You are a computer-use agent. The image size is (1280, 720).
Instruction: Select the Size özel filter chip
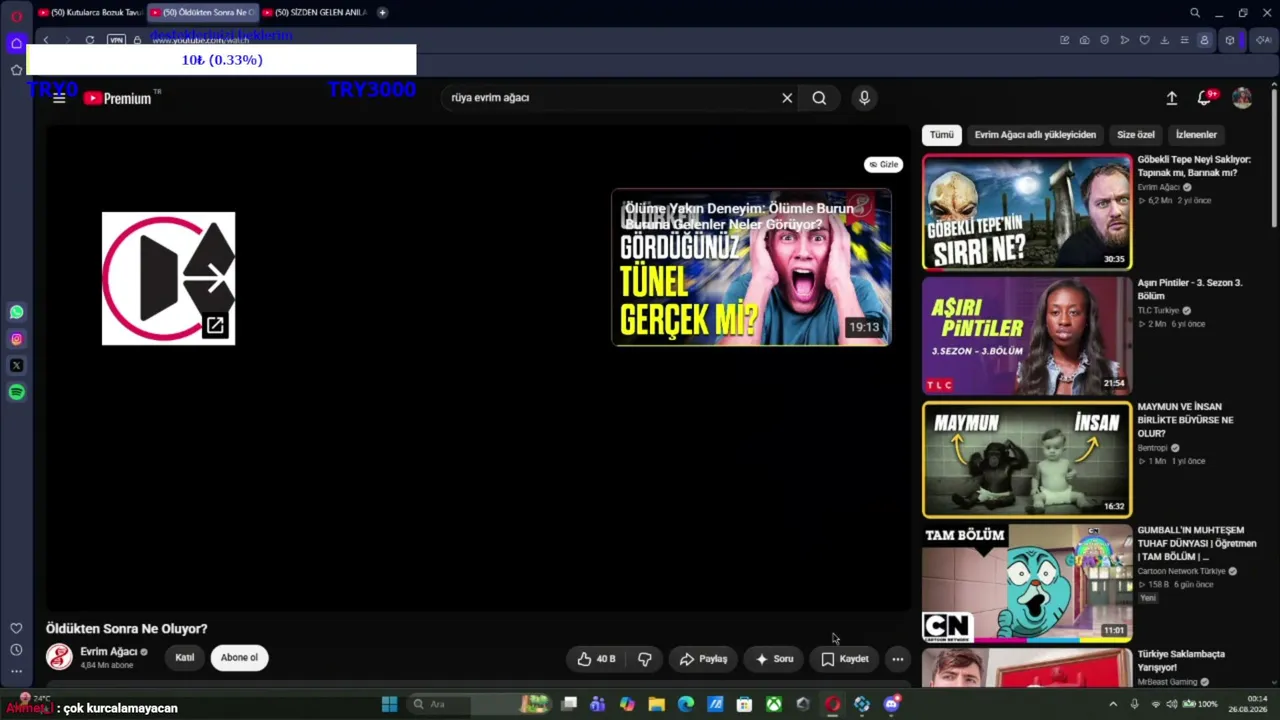point(1136,135)
